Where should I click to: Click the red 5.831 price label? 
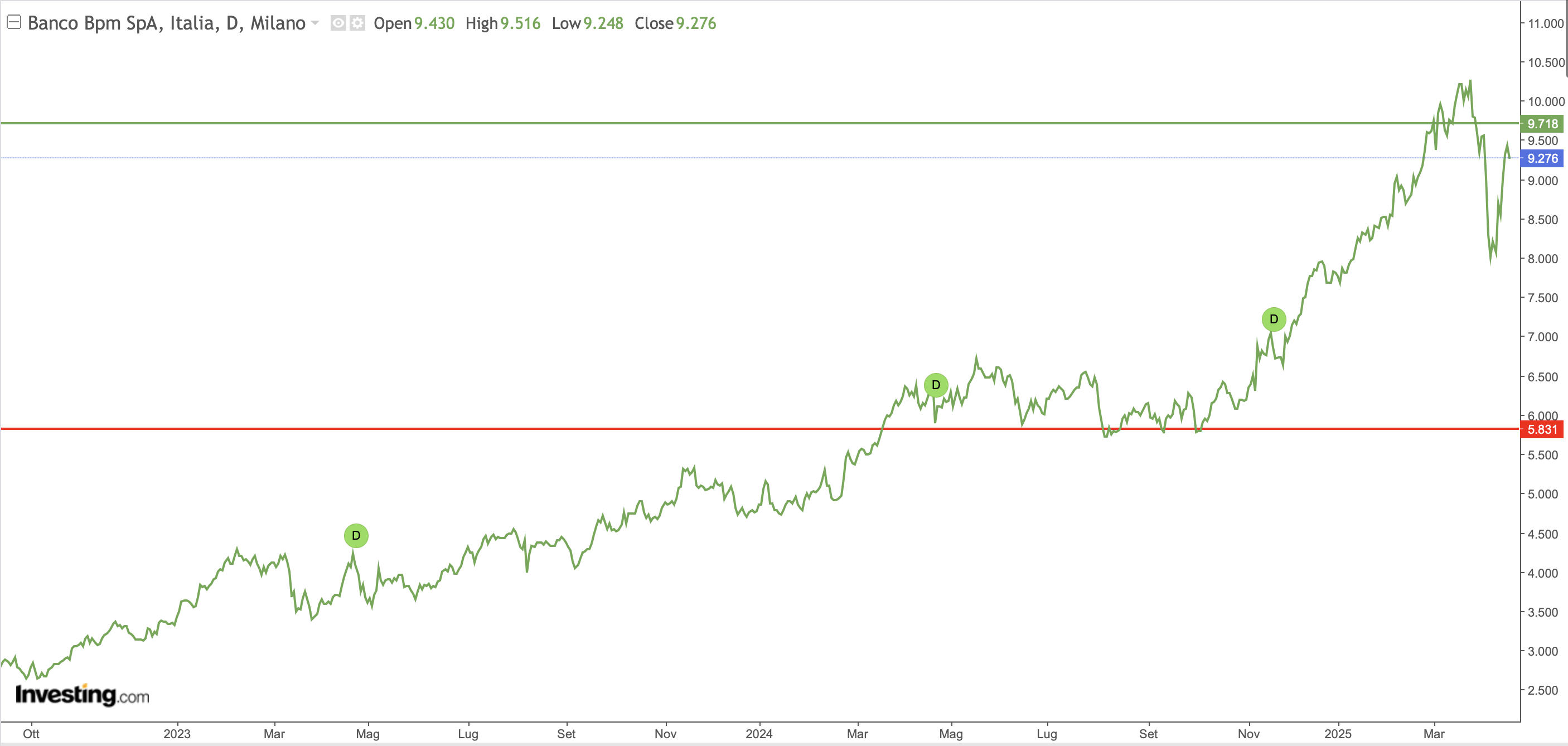click(x=1542, y=429)
